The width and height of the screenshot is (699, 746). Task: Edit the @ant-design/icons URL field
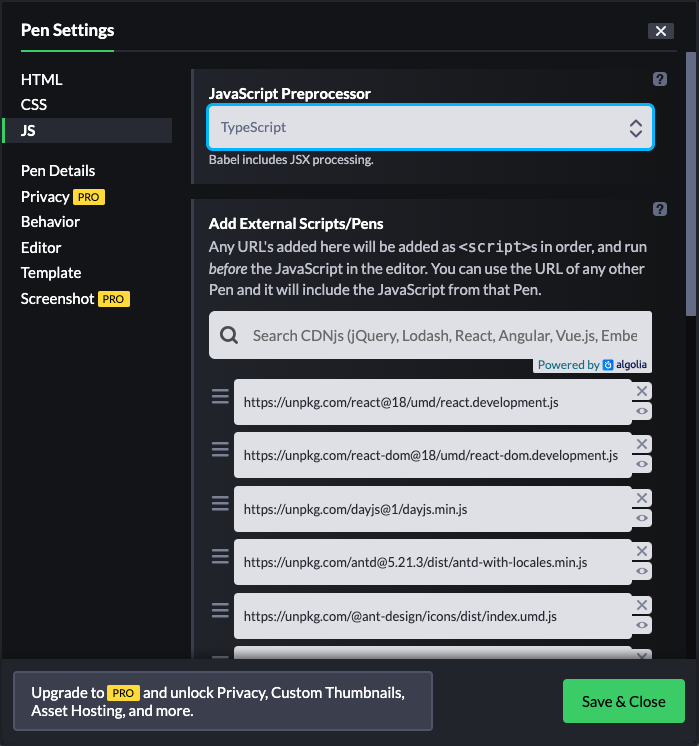pyautogui.click(x=433, y=616)
